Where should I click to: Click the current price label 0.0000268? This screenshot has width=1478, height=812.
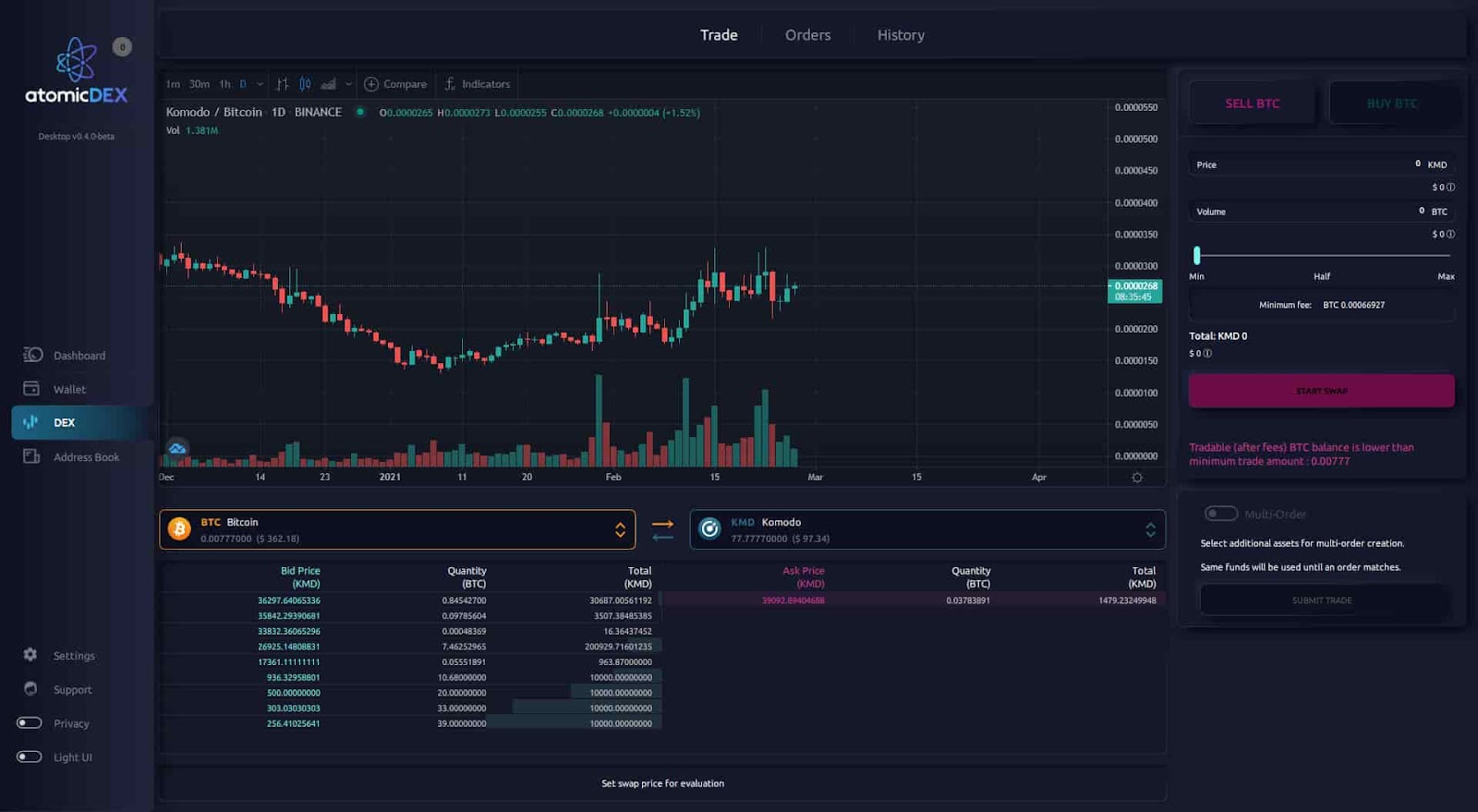pos(1135,291)
